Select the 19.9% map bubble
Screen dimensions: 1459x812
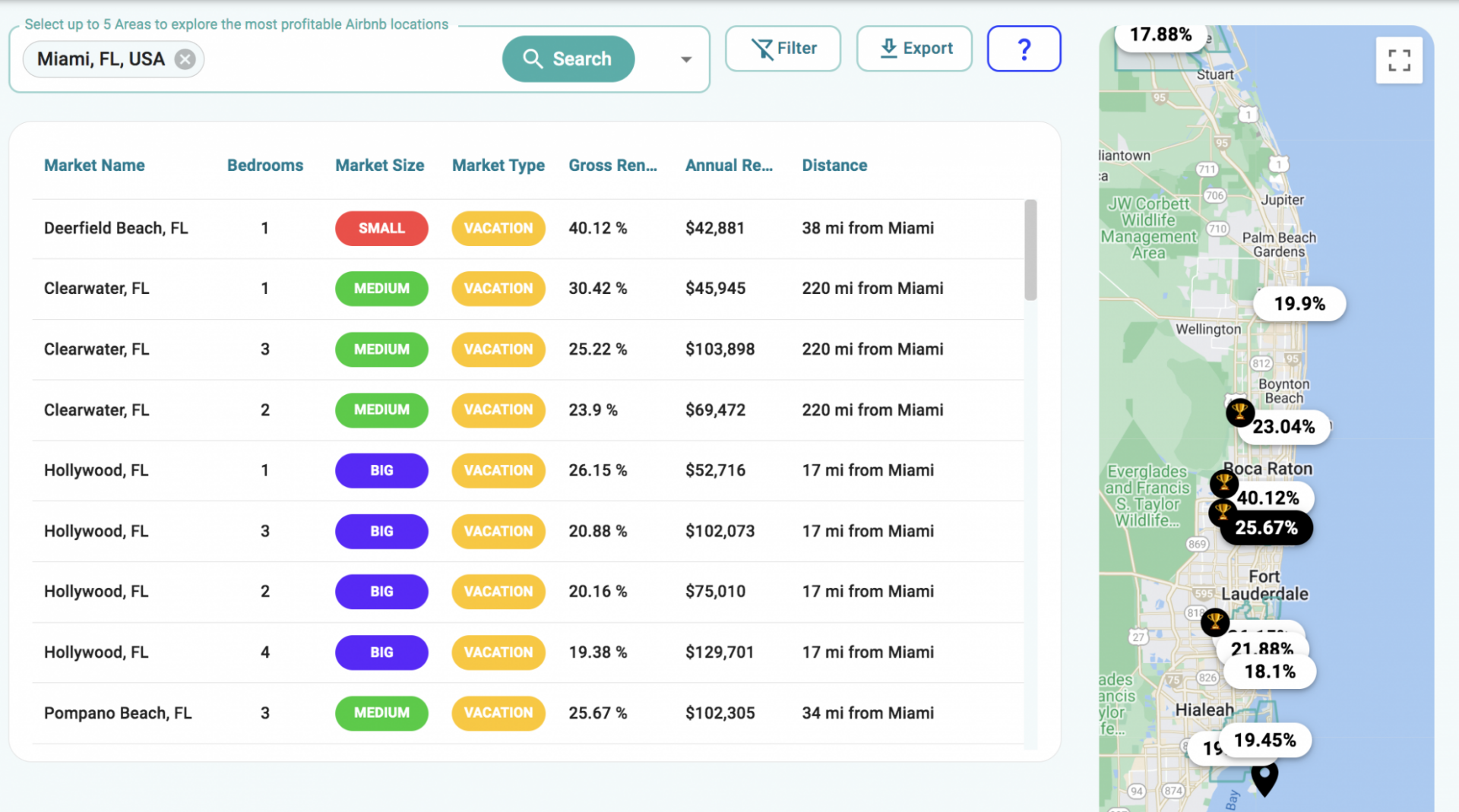[x=1299, y=304]
